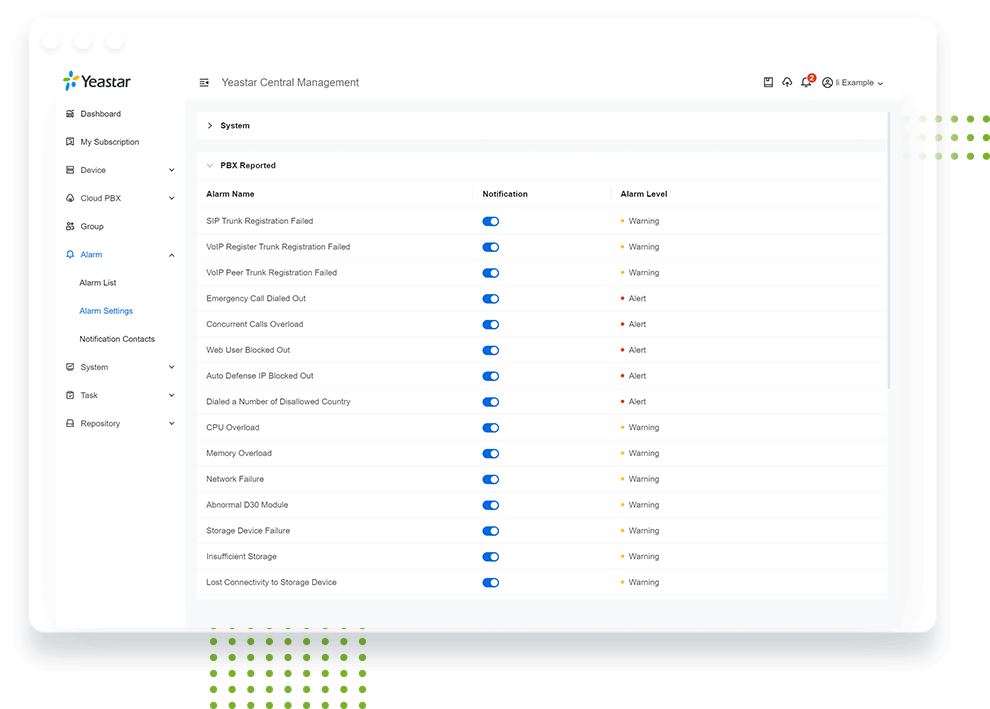
Task: Toggle SIP Trunk Registration Failed notification
Action: coord(490,221)
